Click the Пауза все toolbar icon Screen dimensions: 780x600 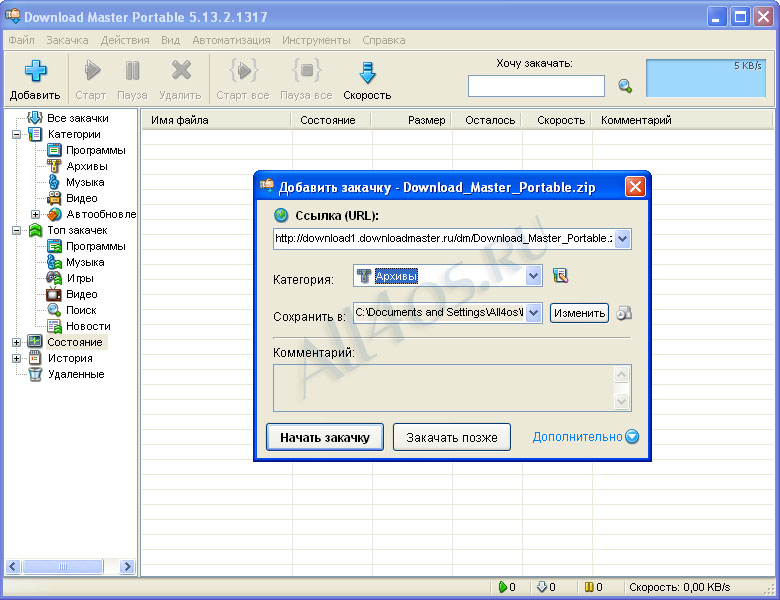pos(306,70)
